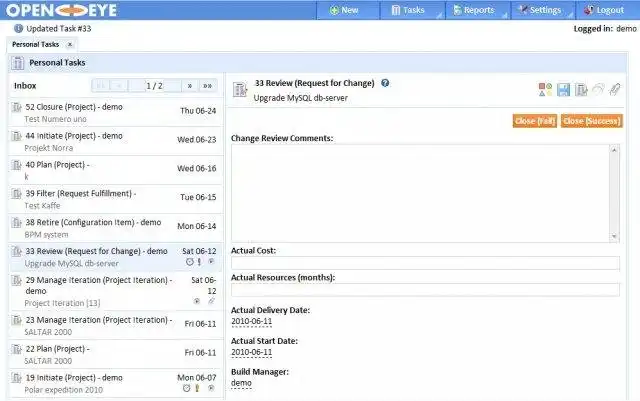
Task: Go to next inbox page
Action: tap(190, 86)
